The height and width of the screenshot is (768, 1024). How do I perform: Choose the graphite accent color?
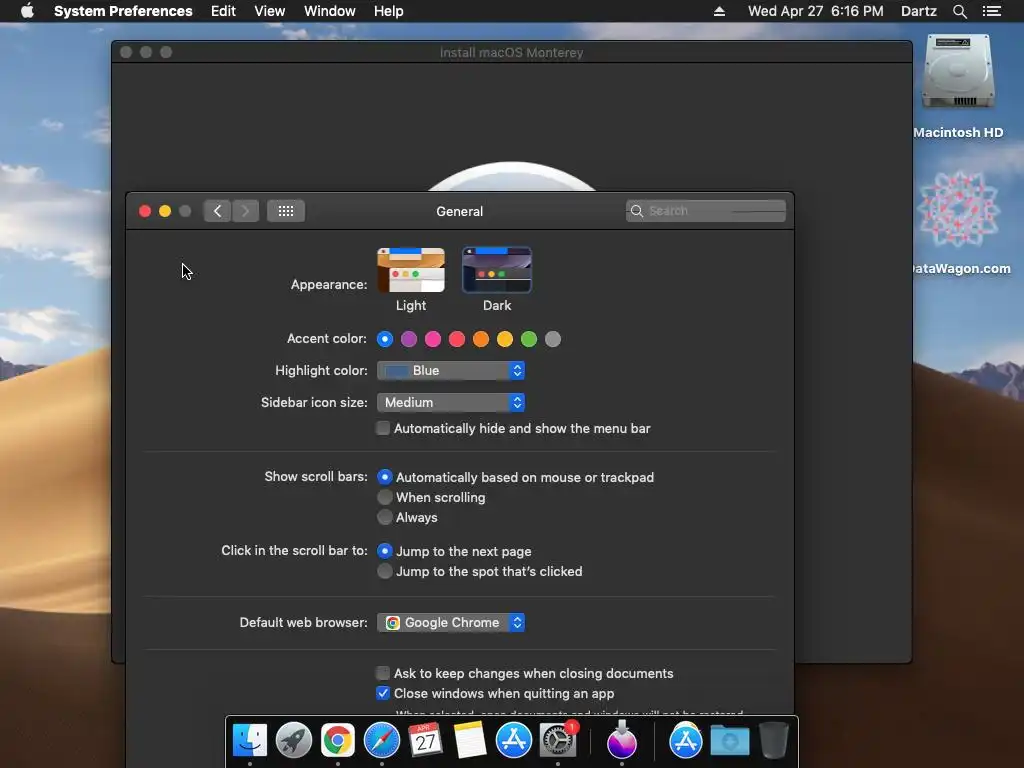click(553, 339)
